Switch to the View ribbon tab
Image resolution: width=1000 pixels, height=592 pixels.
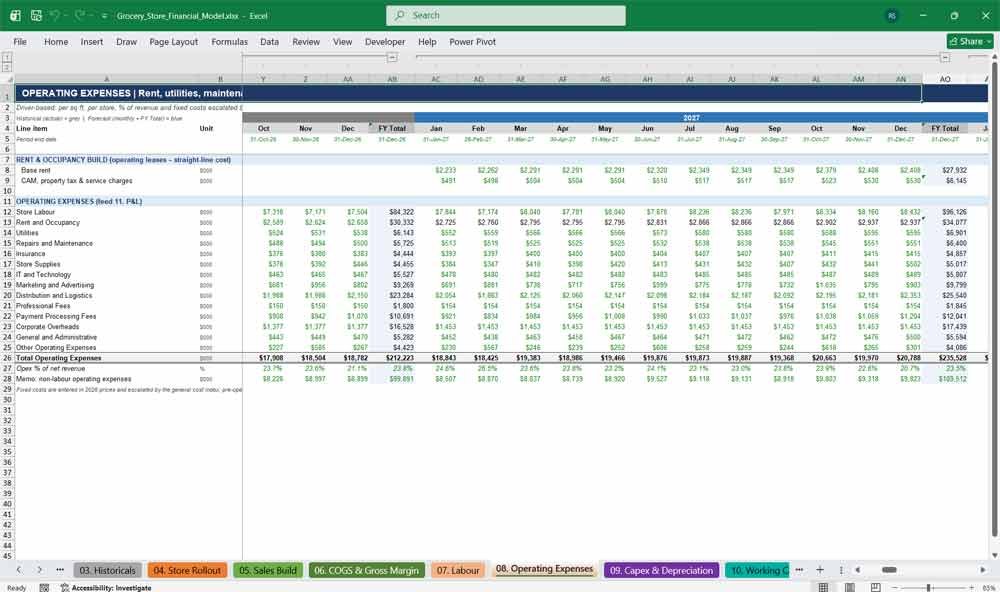pos(342,41)
